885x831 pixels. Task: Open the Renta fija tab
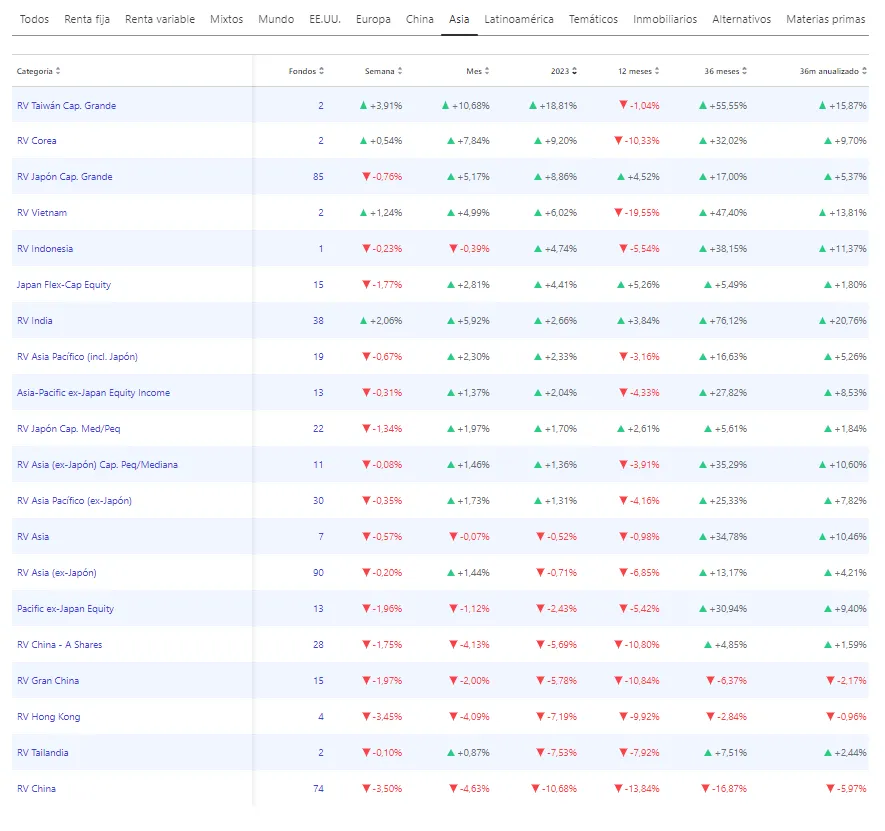[x=87, y=19]
